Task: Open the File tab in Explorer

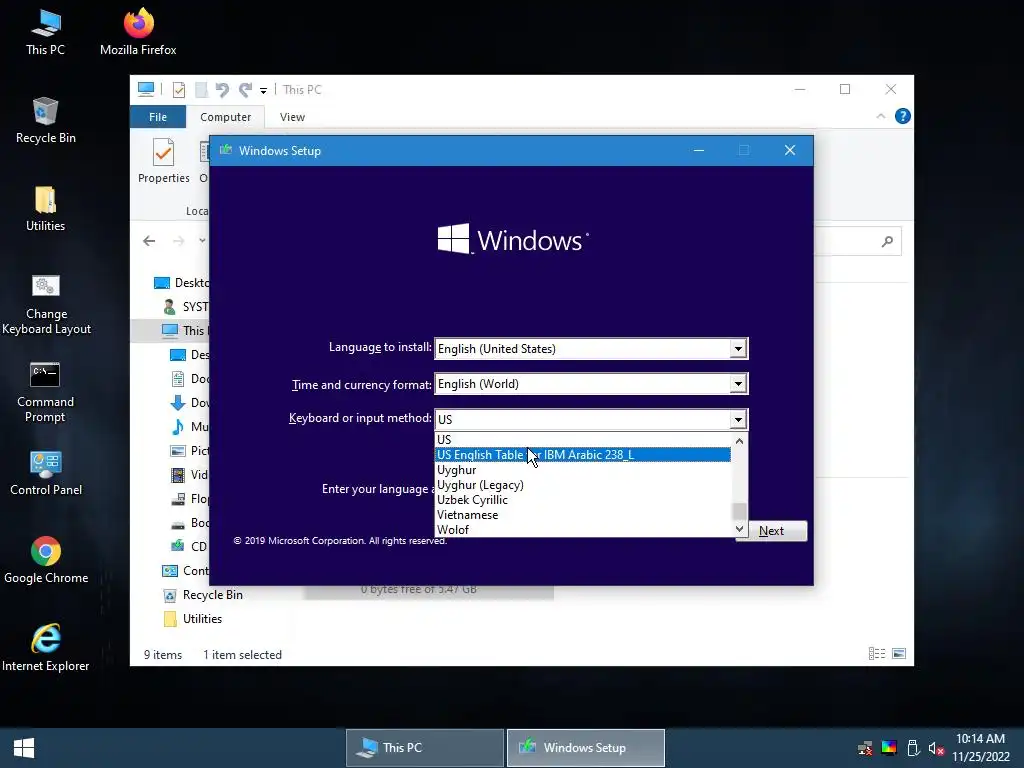Action: click(x=158, y=117)
